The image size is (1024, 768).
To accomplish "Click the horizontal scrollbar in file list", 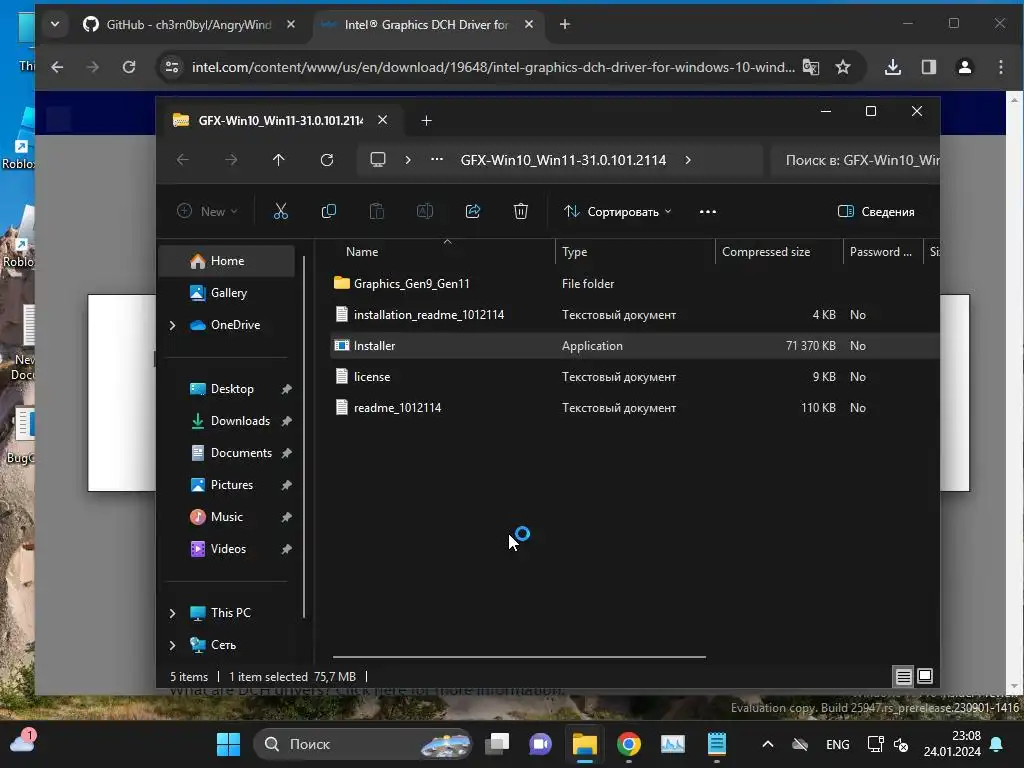I will click(519, 656).
